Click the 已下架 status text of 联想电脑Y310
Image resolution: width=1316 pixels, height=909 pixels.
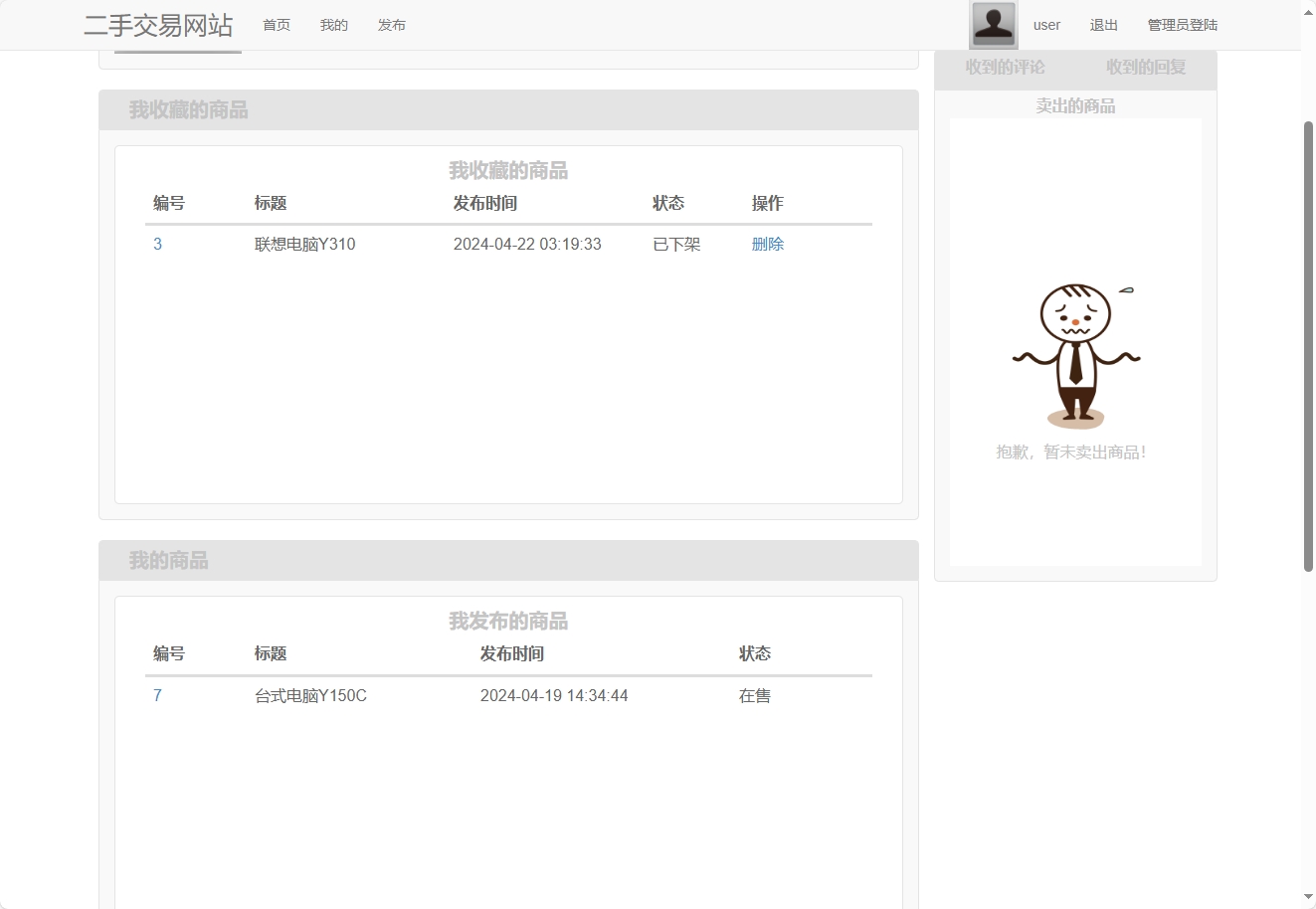pyautogui.click(x=675, y=244)
